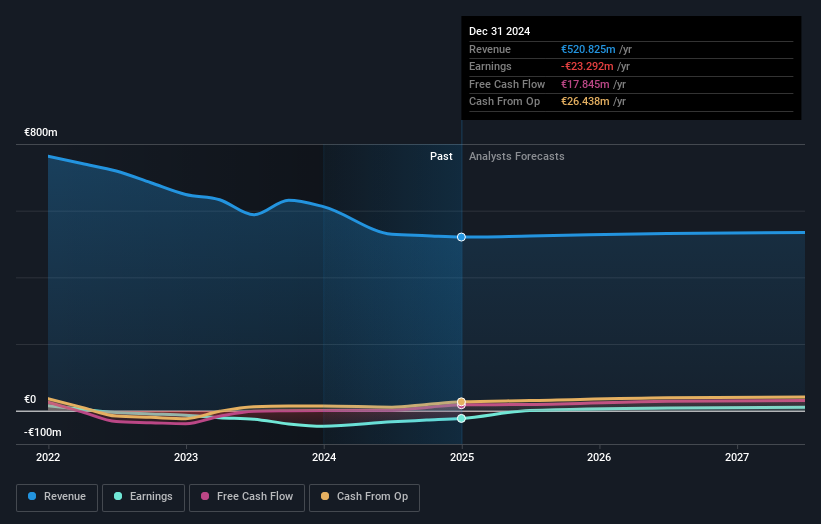This screenshot has height=524, width=821.
Task: Click the Free Cash Flow label in tooltip
Action: point(507,84)
